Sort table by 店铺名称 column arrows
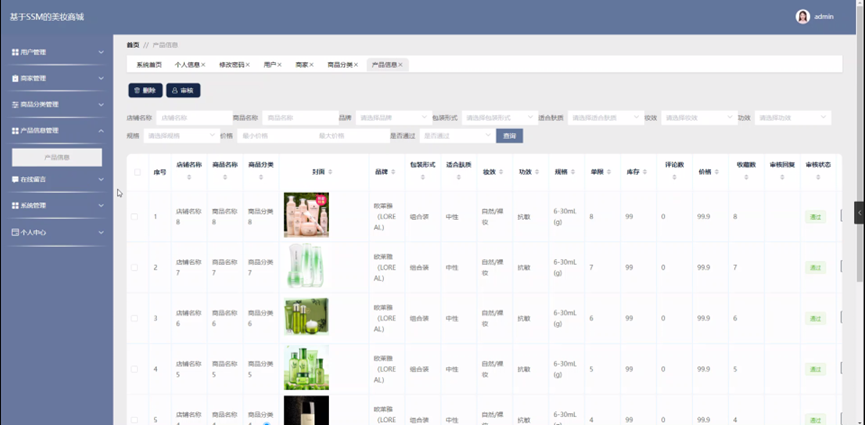This screenshot has width=865, height=425. click(x=189, y=178)
